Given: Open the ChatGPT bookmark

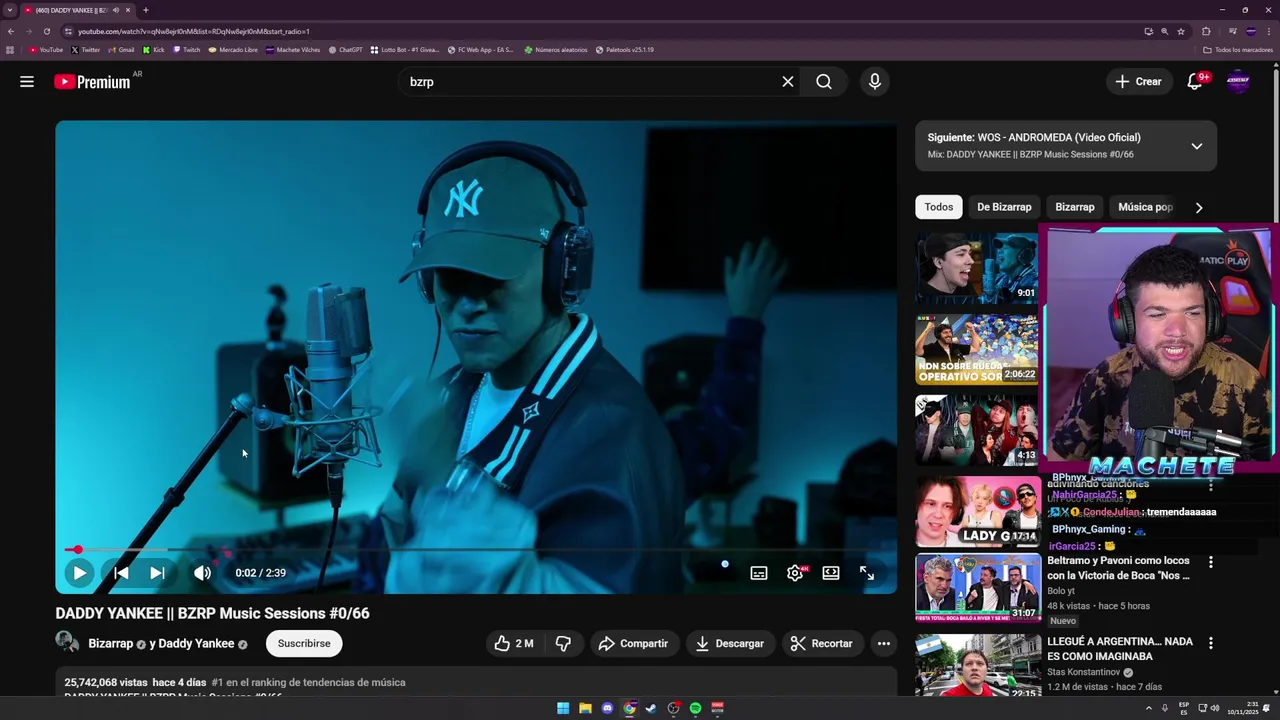Looking at the screenshot, I should pyautogui.click(x=346, y=50).
